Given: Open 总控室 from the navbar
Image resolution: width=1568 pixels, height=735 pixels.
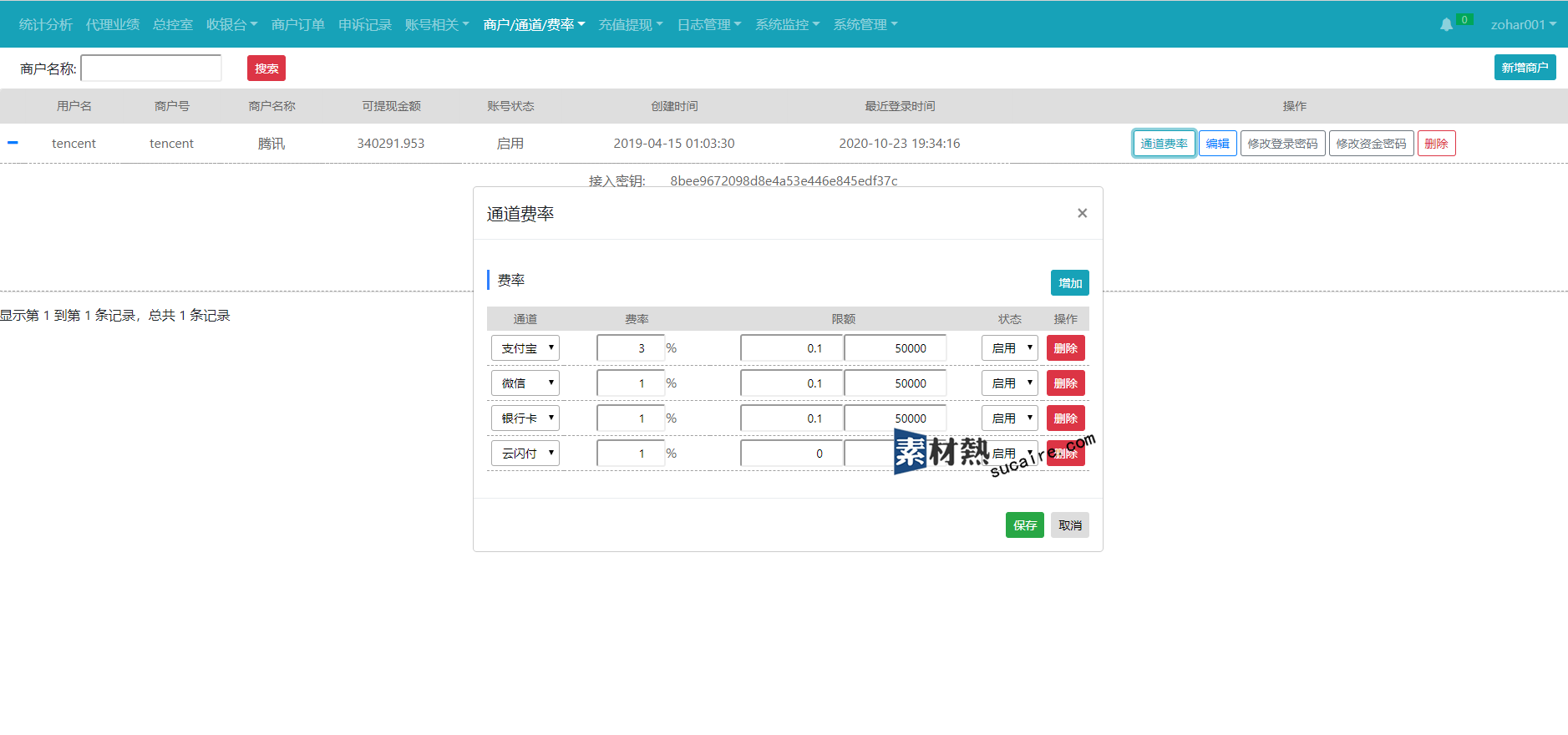Looking at the screenshot, I should point(173,25).
